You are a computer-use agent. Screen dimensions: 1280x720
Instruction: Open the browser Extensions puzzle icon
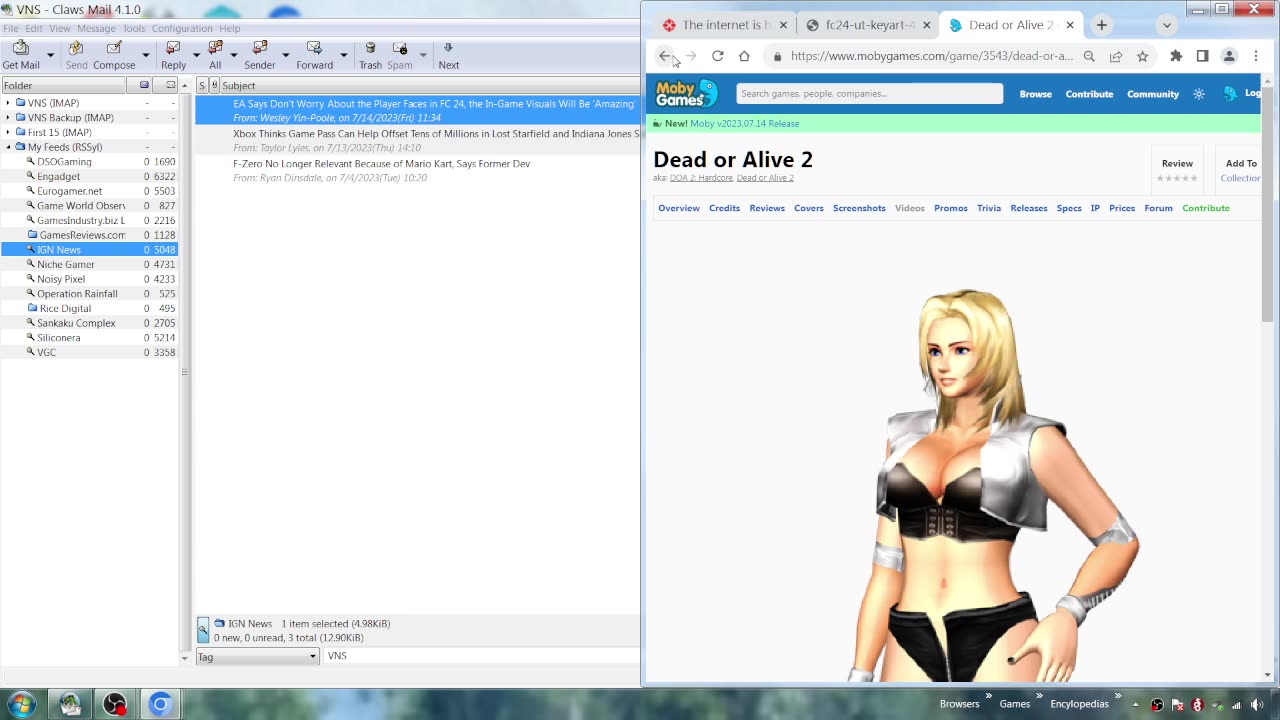coord(1176,56)
